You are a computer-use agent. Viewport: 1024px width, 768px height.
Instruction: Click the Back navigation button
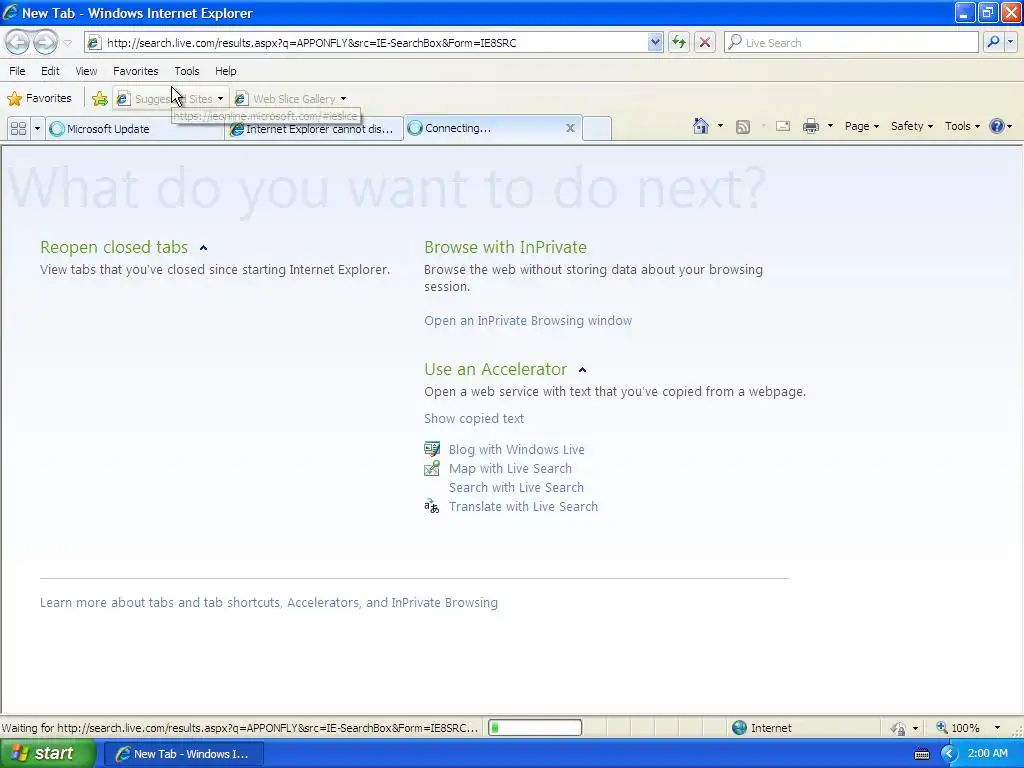point(18,42)
